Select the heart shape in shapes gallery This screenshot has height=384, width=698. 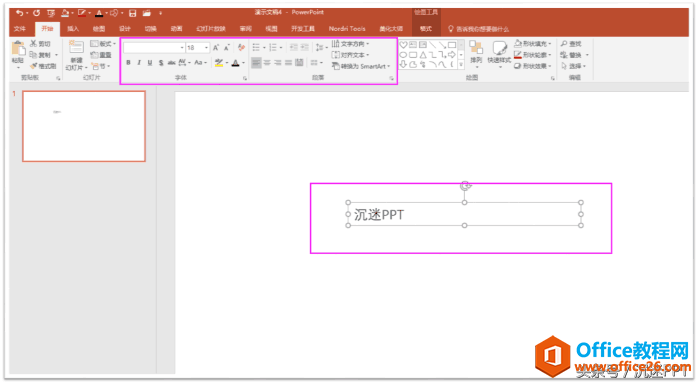(403, 44)
